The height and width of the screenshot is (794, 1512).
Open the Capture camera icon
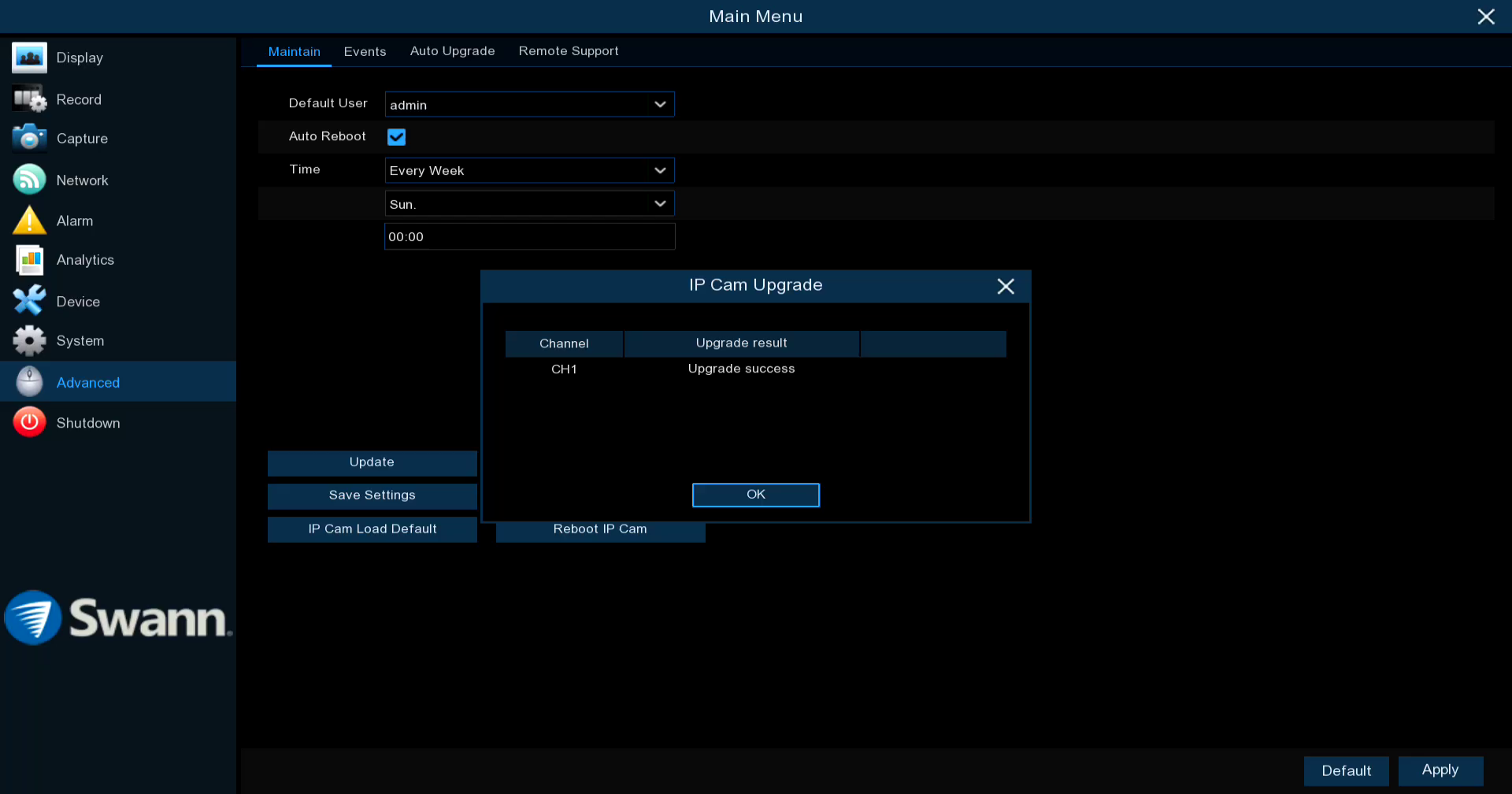coord(29,138)
